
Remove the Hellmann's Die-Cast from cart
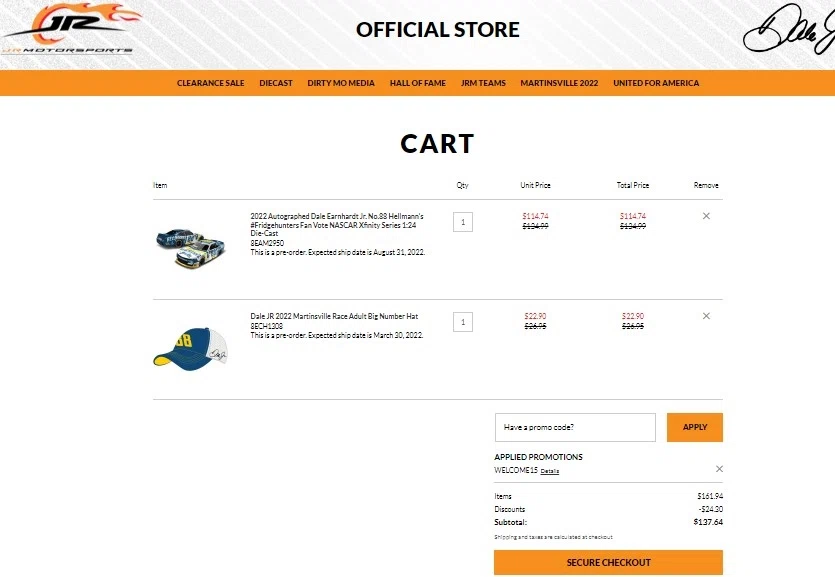pos(706,216)
